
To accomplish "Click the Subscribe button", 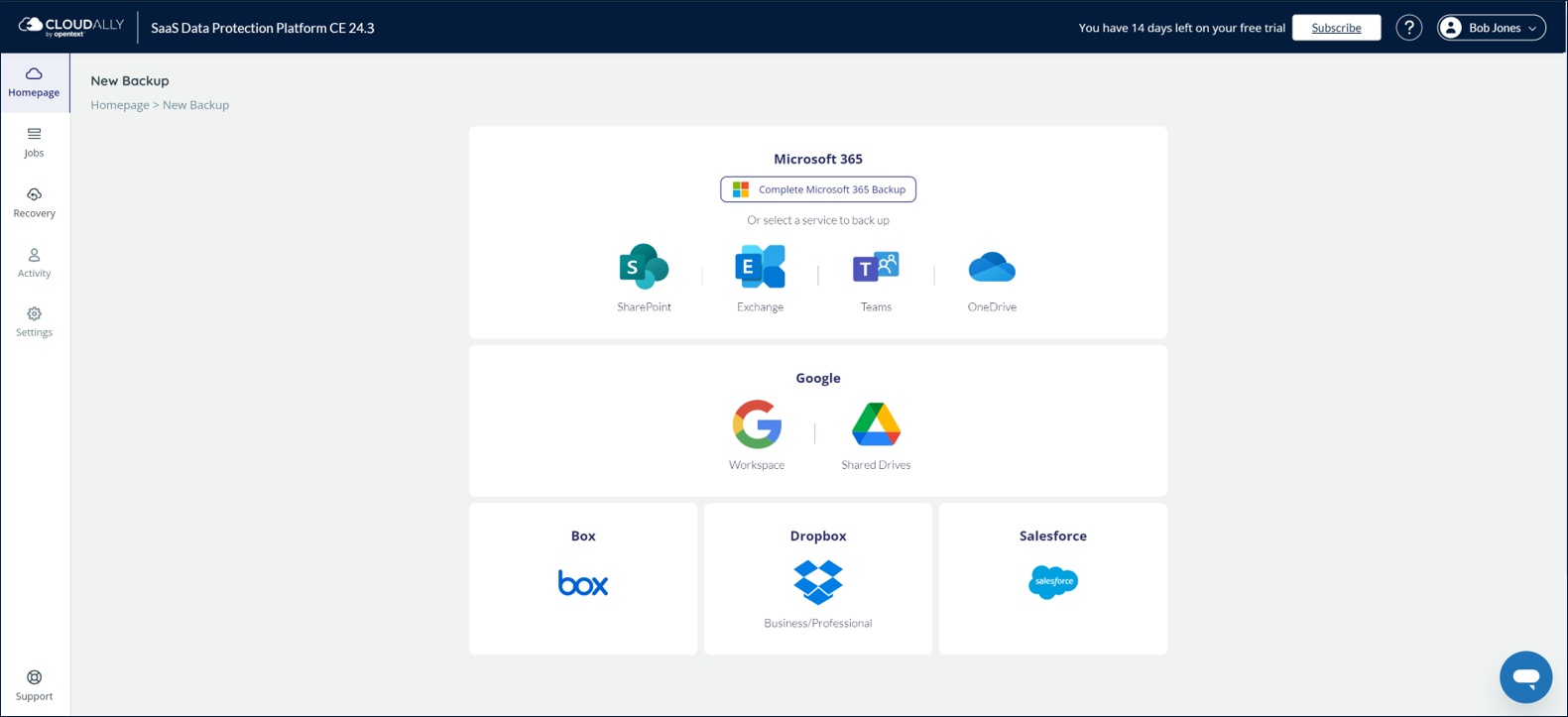I will [x=1336, y=28].
